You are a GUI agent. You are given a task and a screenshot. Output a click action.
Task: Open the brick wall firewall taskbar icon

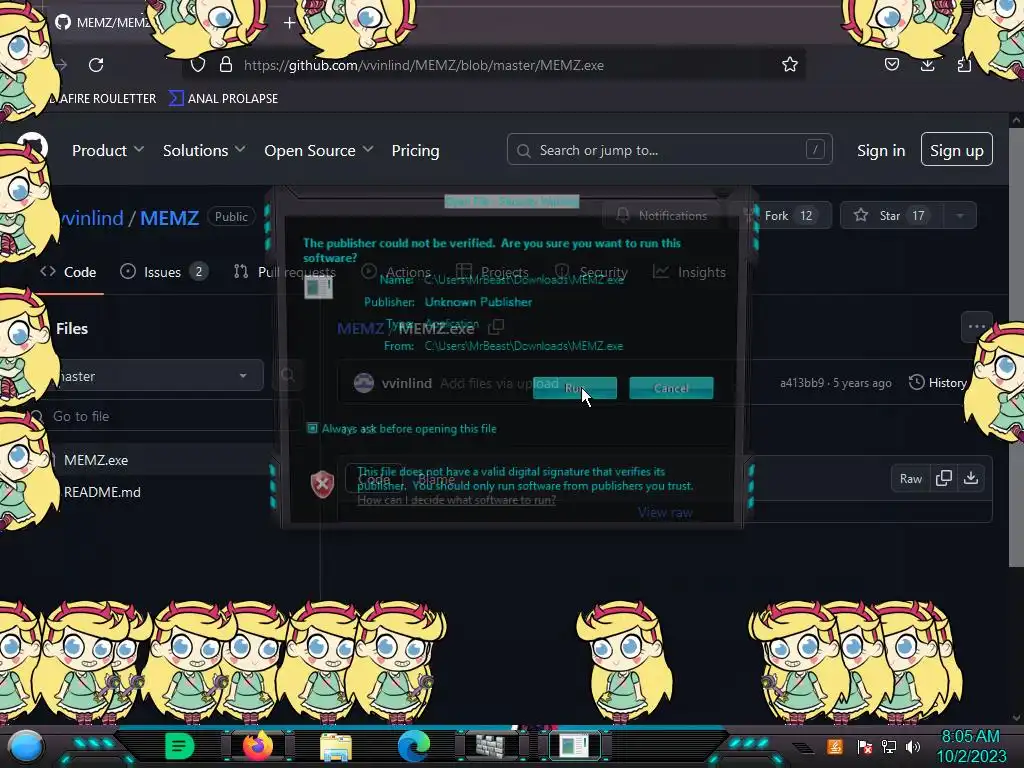pos(490,746)
